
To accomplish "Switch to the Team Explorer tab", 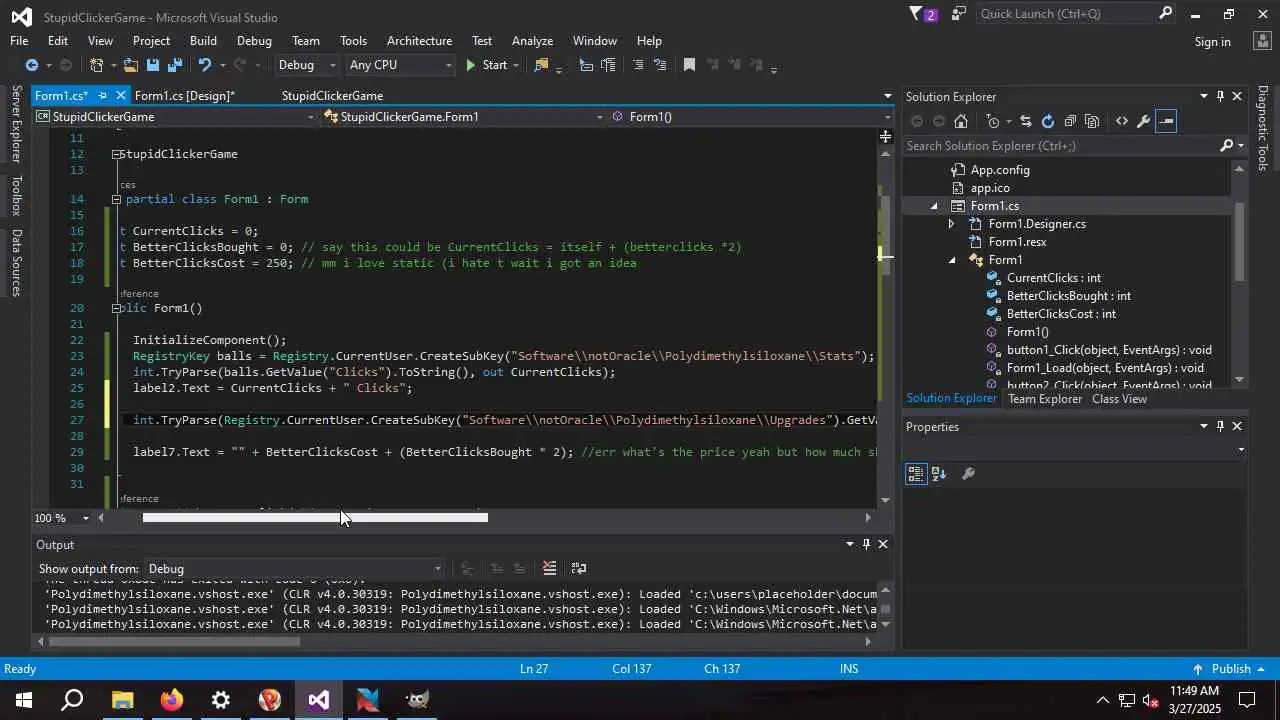I will (1045, 399).
